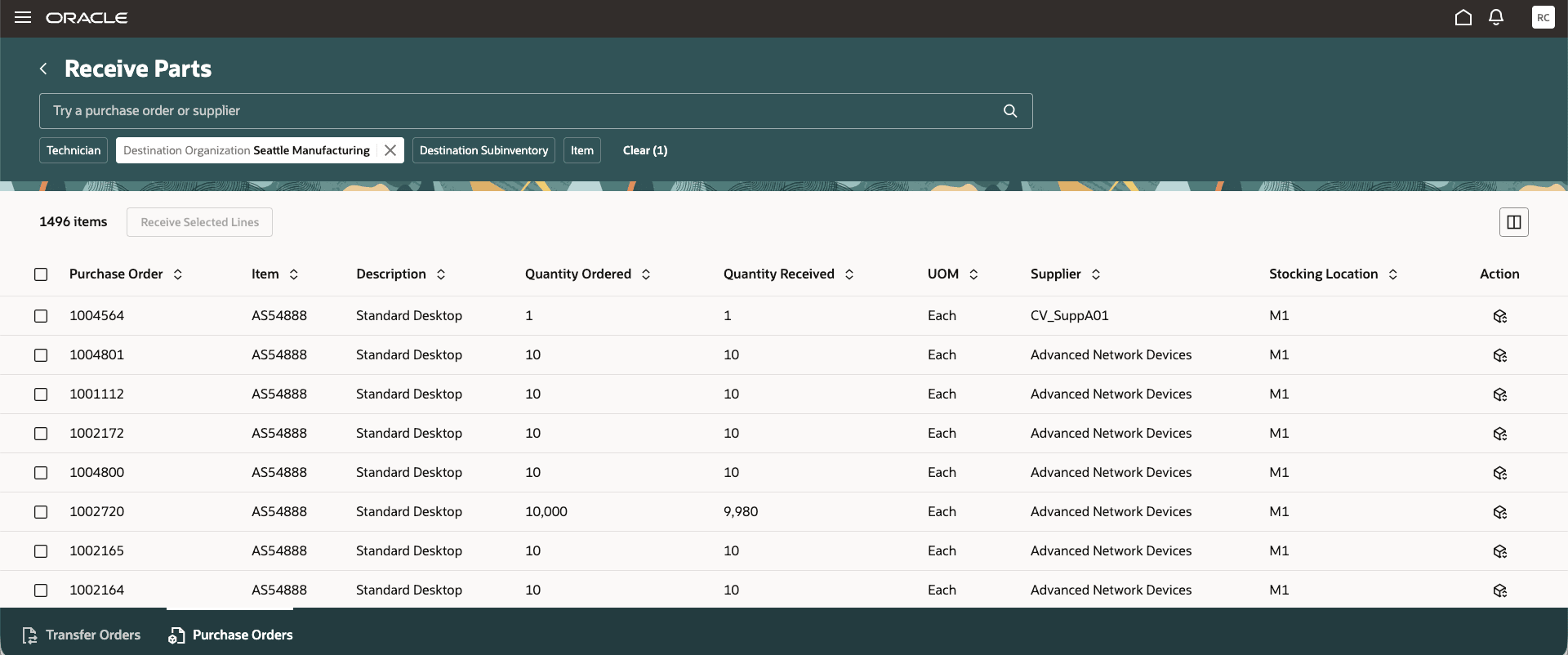Toggle the select-all checkbox in the header
The height and width of the screenshot is (655, 1568).
(41, 274)
